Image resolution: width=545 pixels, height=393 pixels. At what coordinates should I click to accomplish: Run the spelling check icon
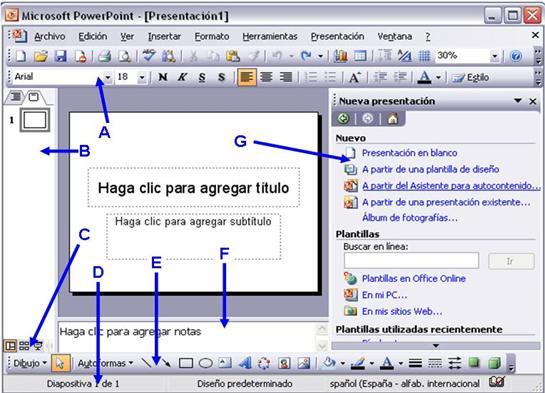[148, 55]
